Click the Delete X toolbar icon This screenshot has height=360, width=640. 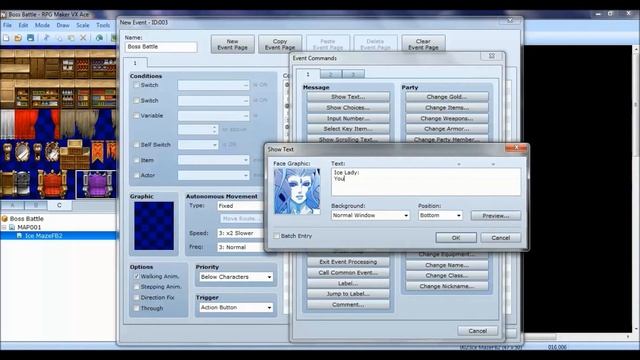pos(83,38)
